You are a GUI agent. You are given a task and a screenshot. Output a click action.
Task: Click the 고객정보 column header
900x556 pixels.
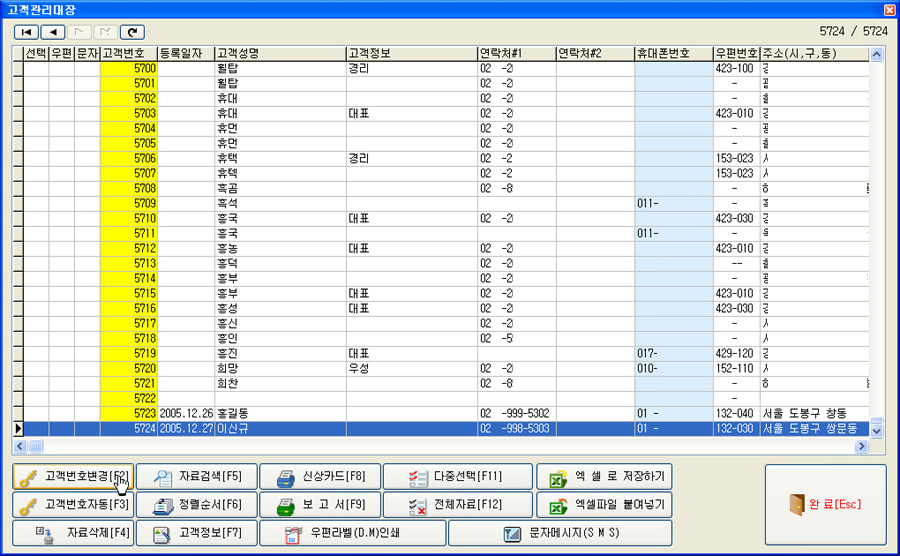click(412, 53)
